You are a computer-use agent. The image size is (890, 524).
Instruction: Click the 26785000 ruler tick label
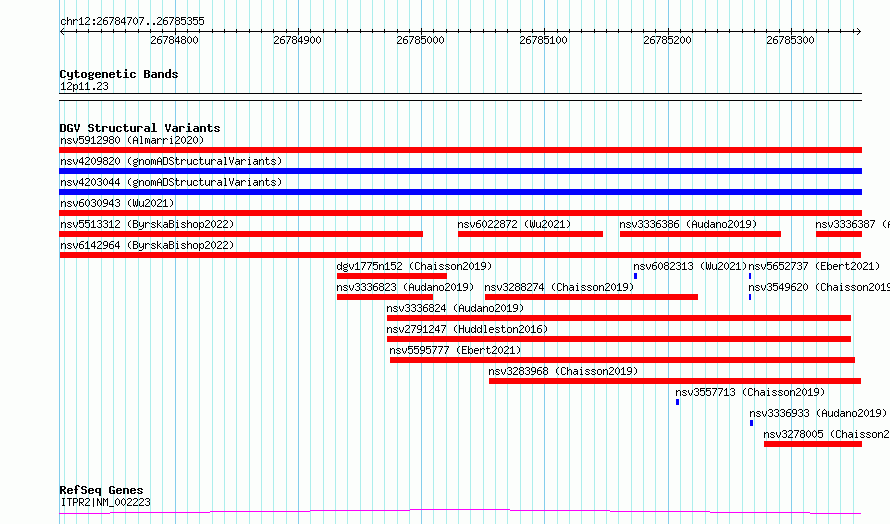[x=421, y=40]
